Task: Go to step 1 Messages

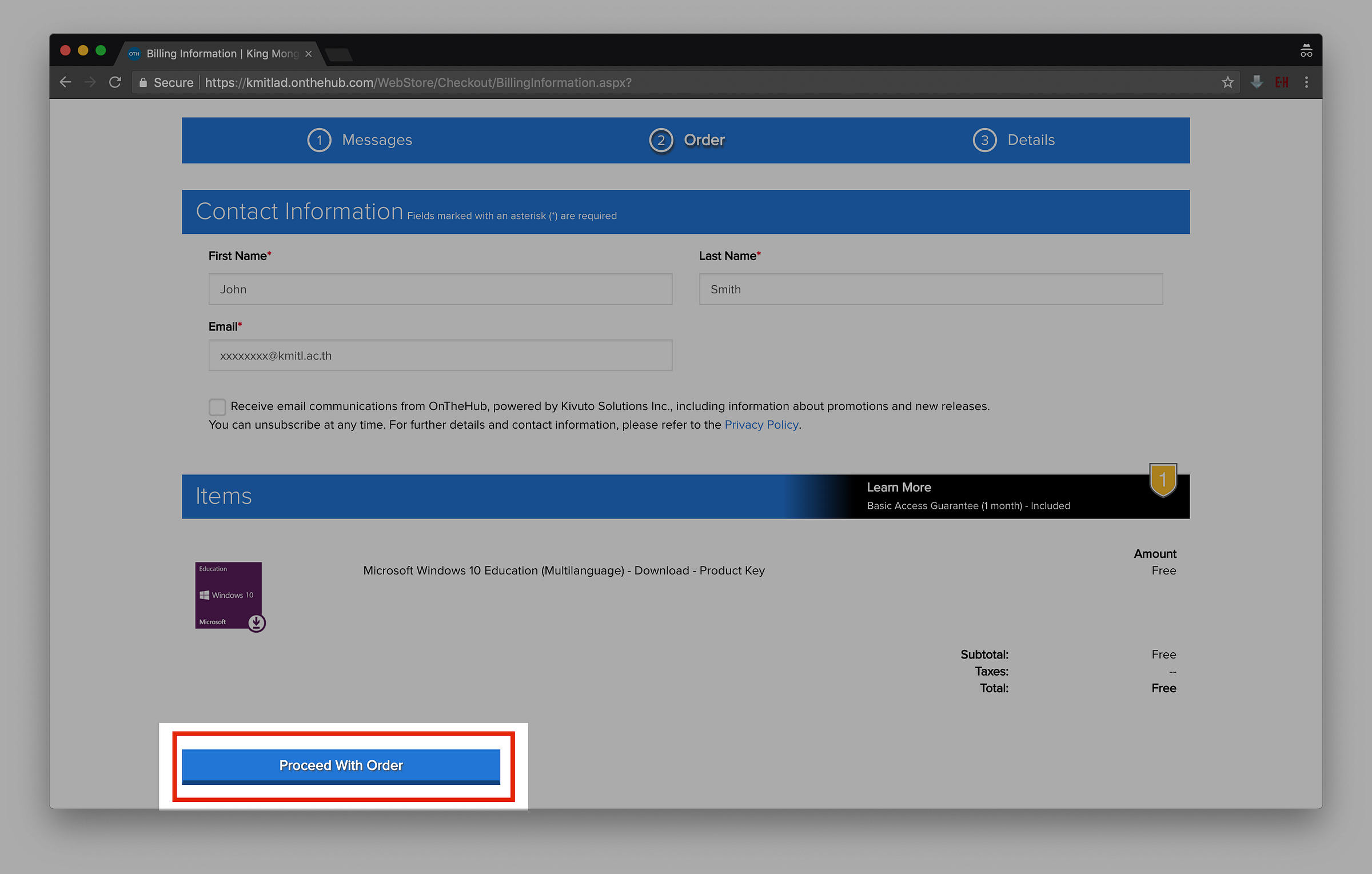Action: (x=360, y=140)
